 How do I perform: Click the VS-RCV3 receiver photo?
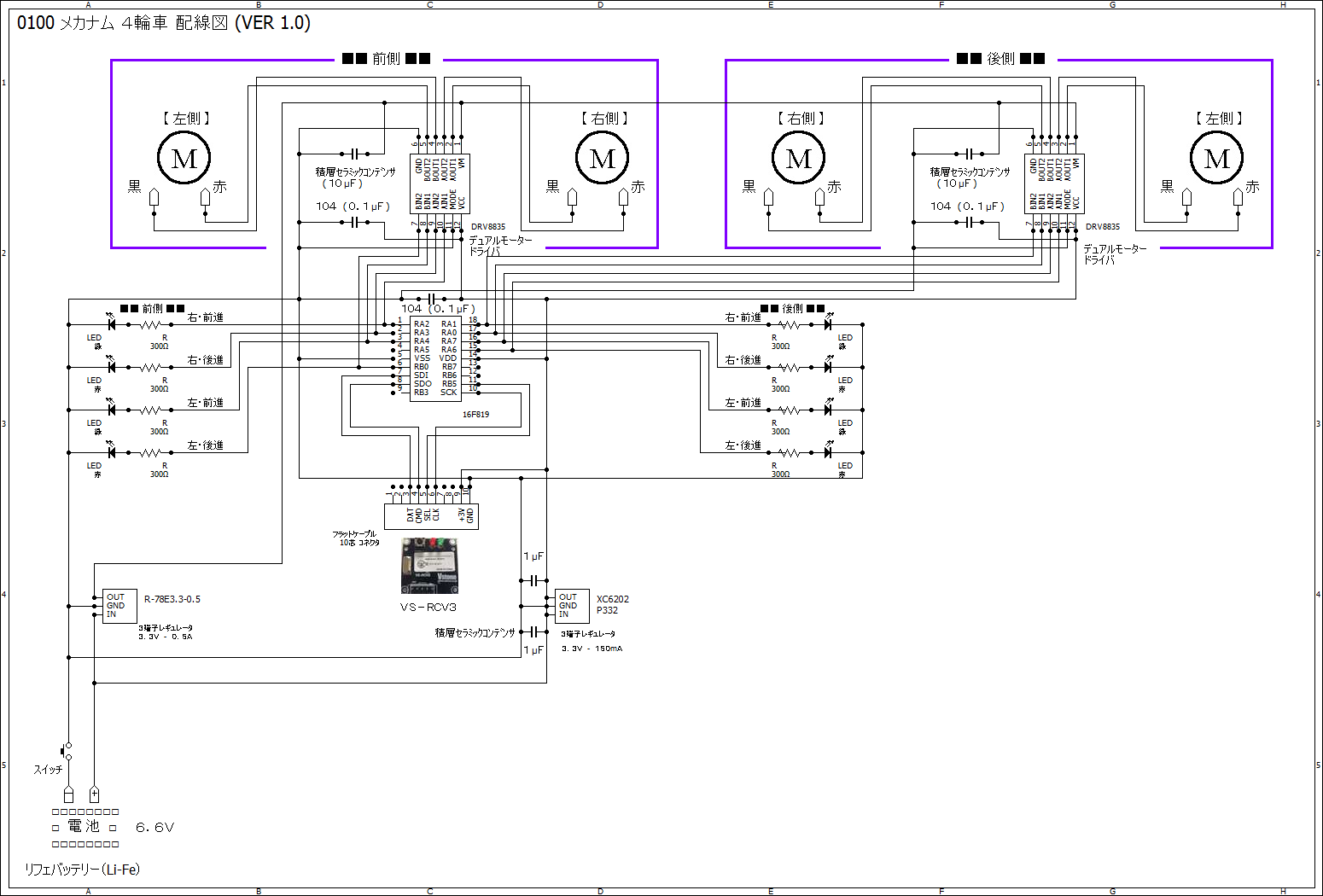point(429,565)
